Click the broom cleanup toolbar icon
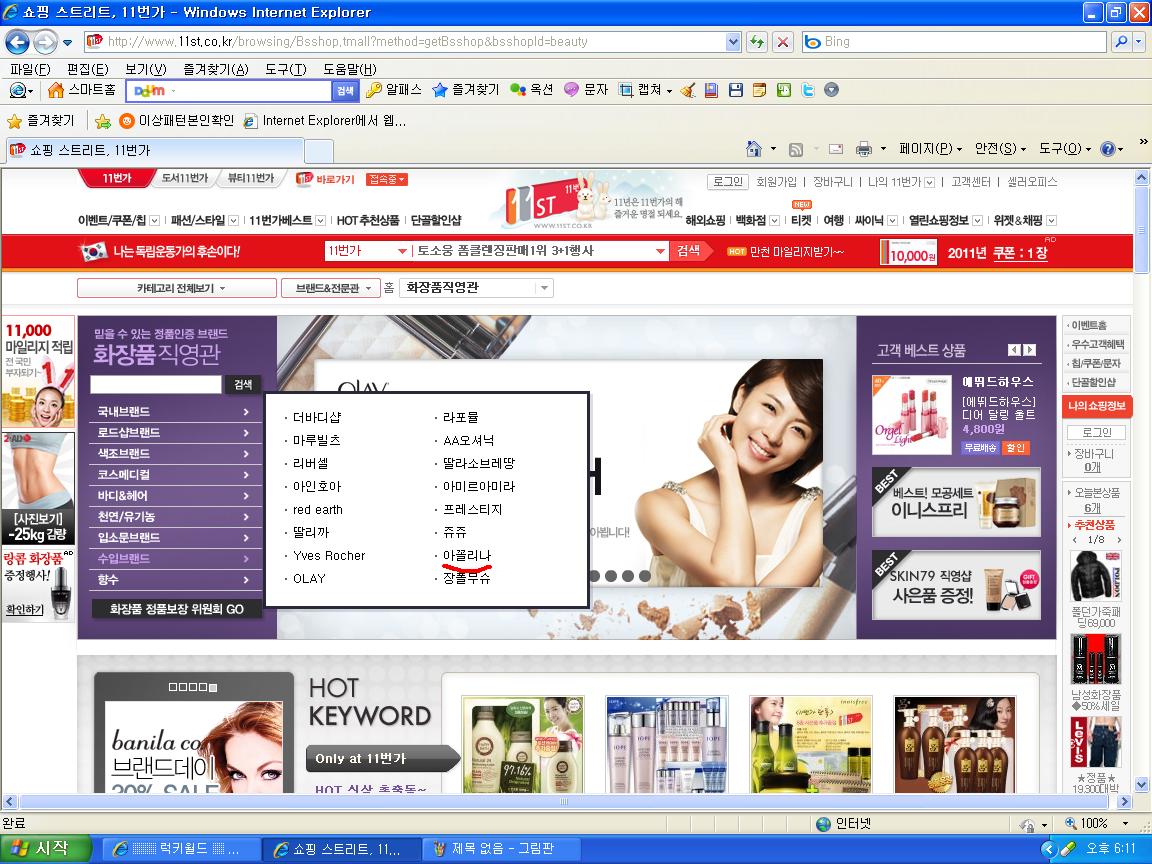The image size is (1152, 864). [x=688, y=90]
